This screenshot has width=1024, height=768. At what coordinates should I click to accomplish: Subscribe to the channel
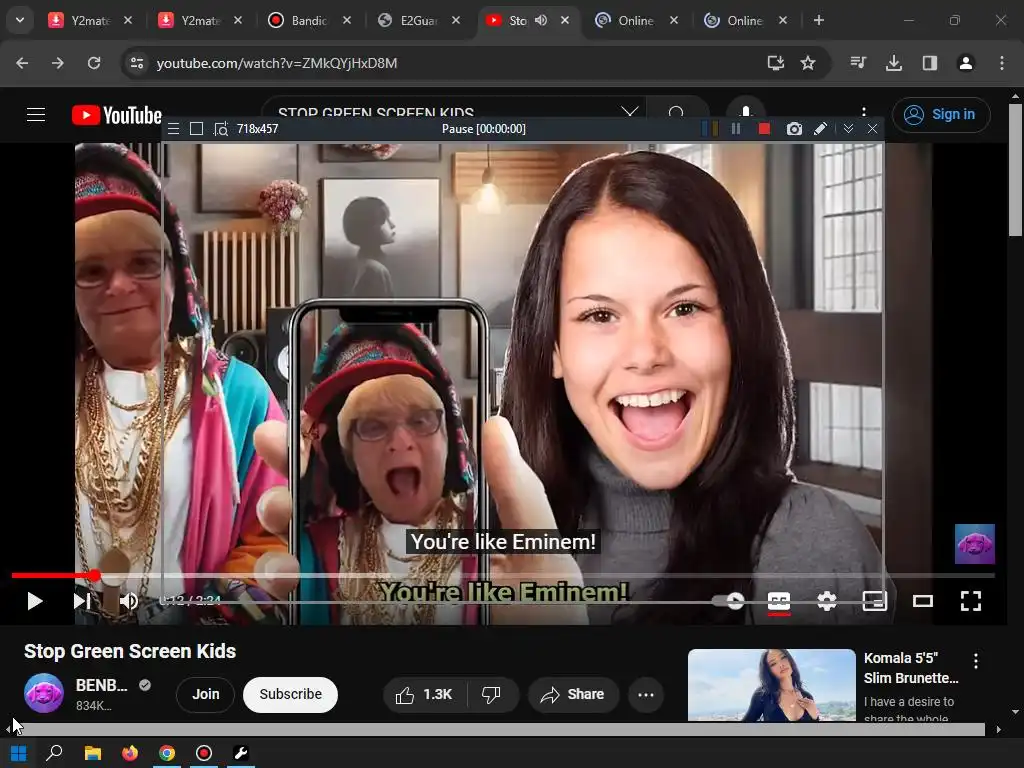tap(291, 694)
